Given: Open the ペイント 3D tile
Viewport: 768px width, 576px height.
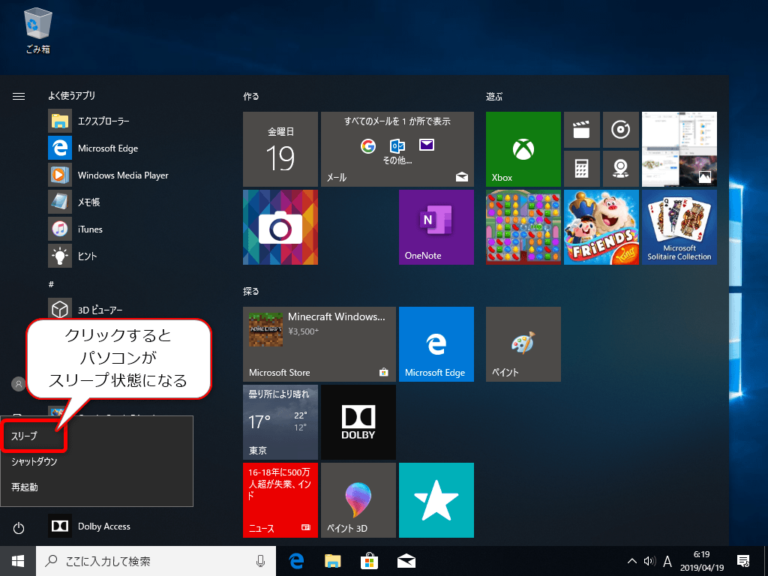Looking at the screenshot, I should pyautogui.click(x=358, y=500).
